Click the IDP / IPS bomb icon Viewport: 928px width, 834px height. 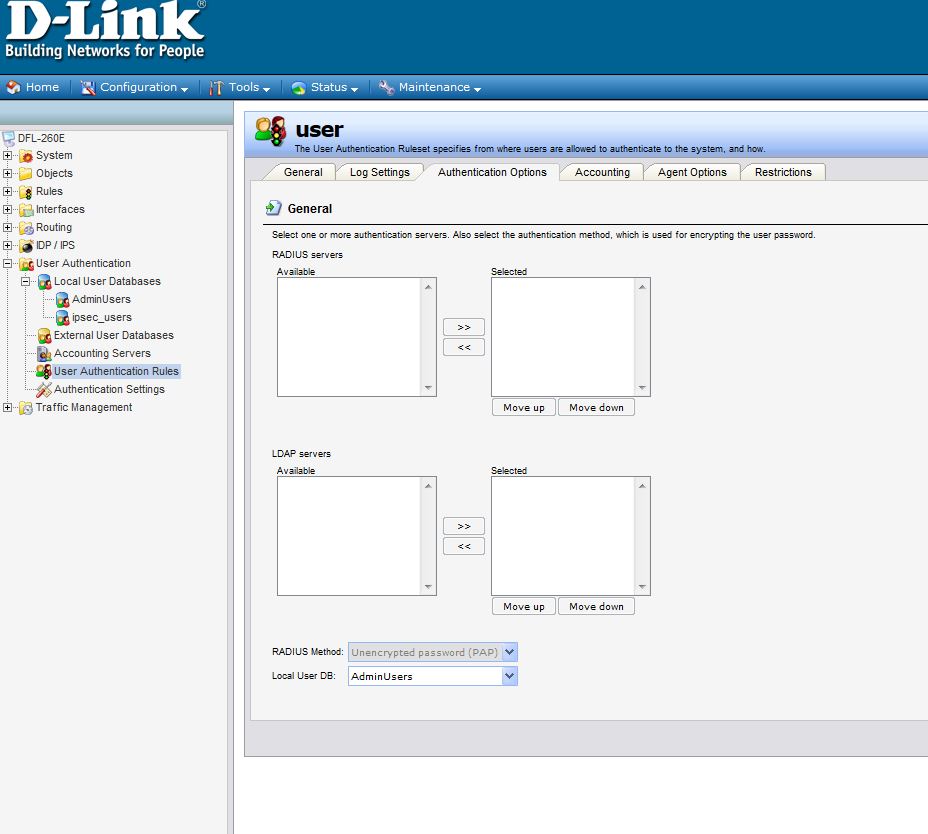[x=26, y=246]
